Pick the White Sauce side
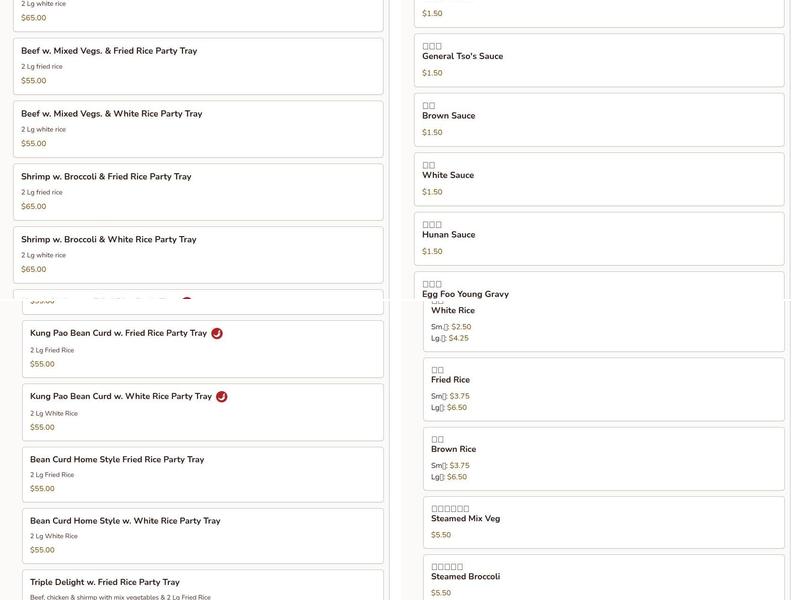Screen dimensions: 800x600 598,179
